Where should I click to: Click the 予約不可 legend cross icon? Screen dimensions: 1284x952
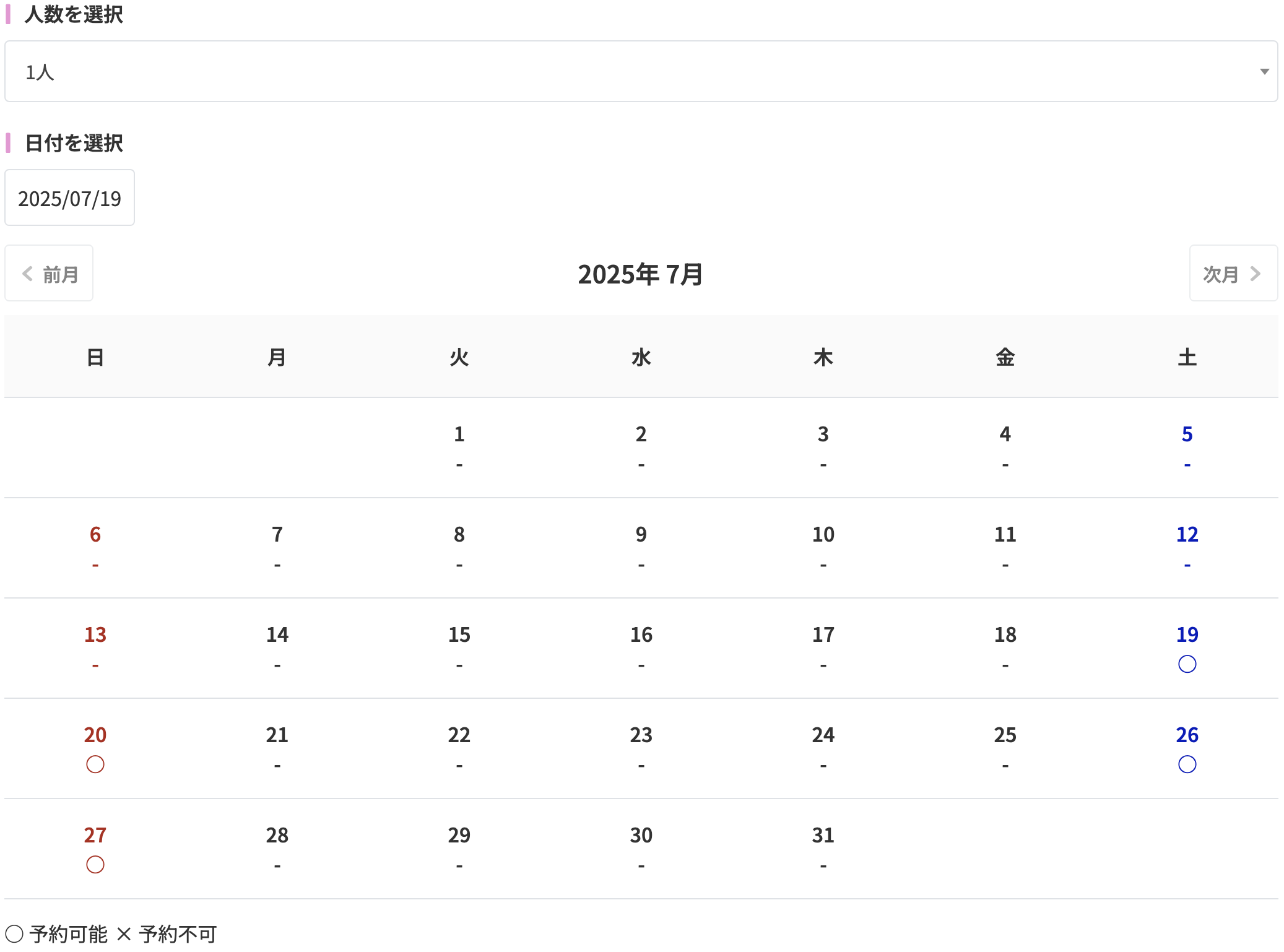[x=124, y=933]
